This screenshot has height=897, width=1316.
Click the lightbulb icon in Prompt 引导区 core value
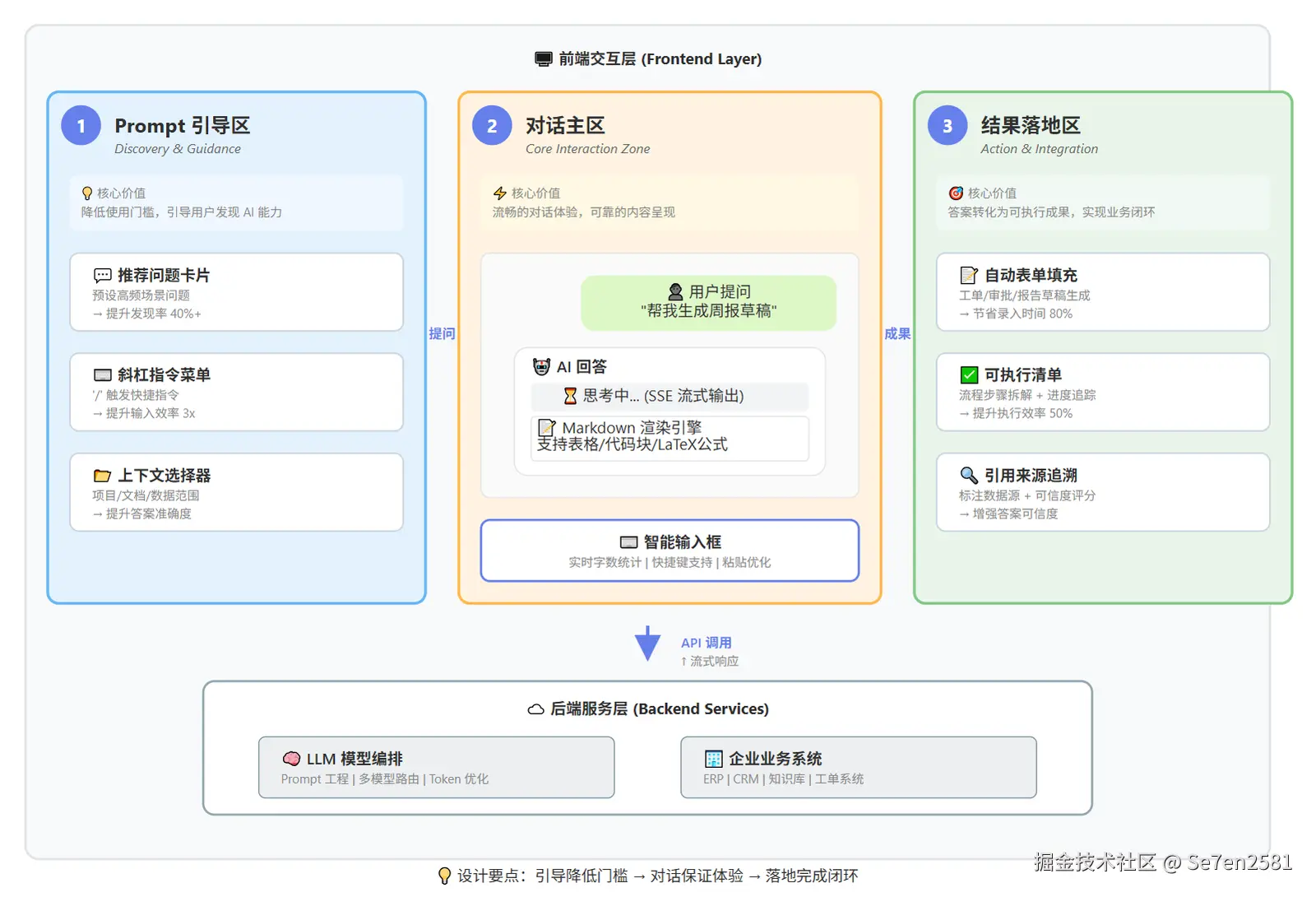pos(87,193)
